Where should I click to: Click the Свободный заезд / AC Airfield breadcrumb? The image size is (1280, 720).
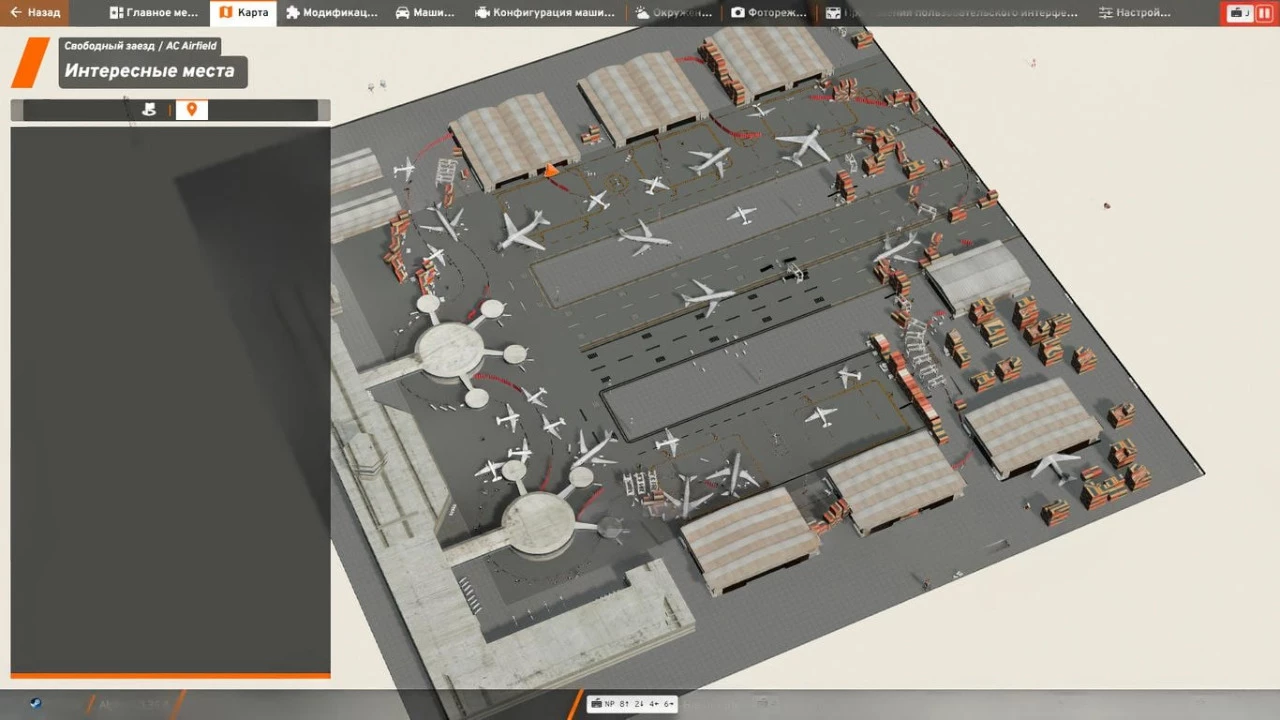coord(140,46)
